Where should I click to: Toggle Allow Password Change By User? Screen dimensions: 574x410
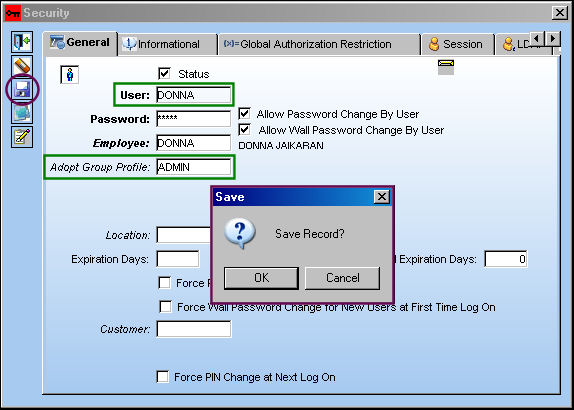[x=245, y=114]
